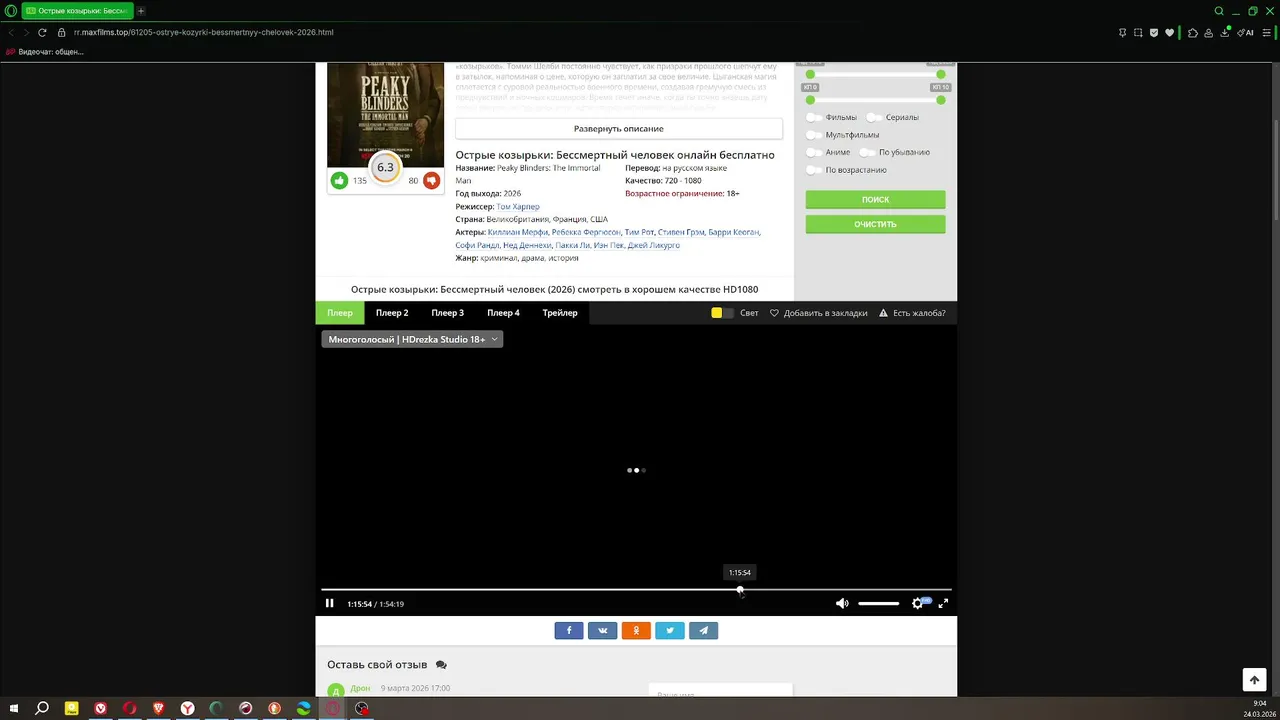Click the ОЧИСТИТЬ filter button
The height and width of the screenshot is (720, 1280).
[875, 224]
